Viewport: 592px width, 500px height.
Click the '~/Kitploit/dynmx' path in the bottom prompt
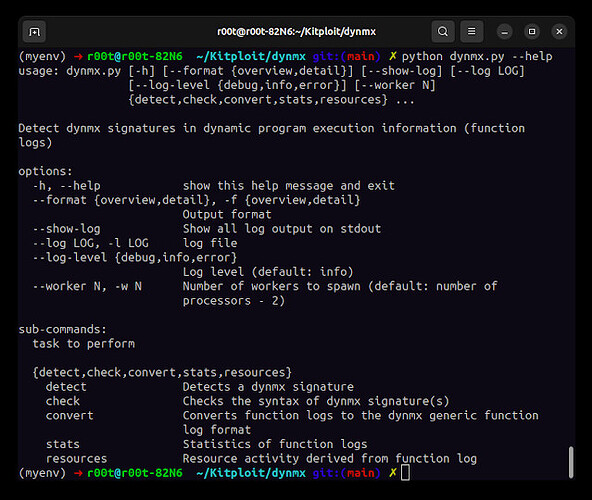(251, 473)
